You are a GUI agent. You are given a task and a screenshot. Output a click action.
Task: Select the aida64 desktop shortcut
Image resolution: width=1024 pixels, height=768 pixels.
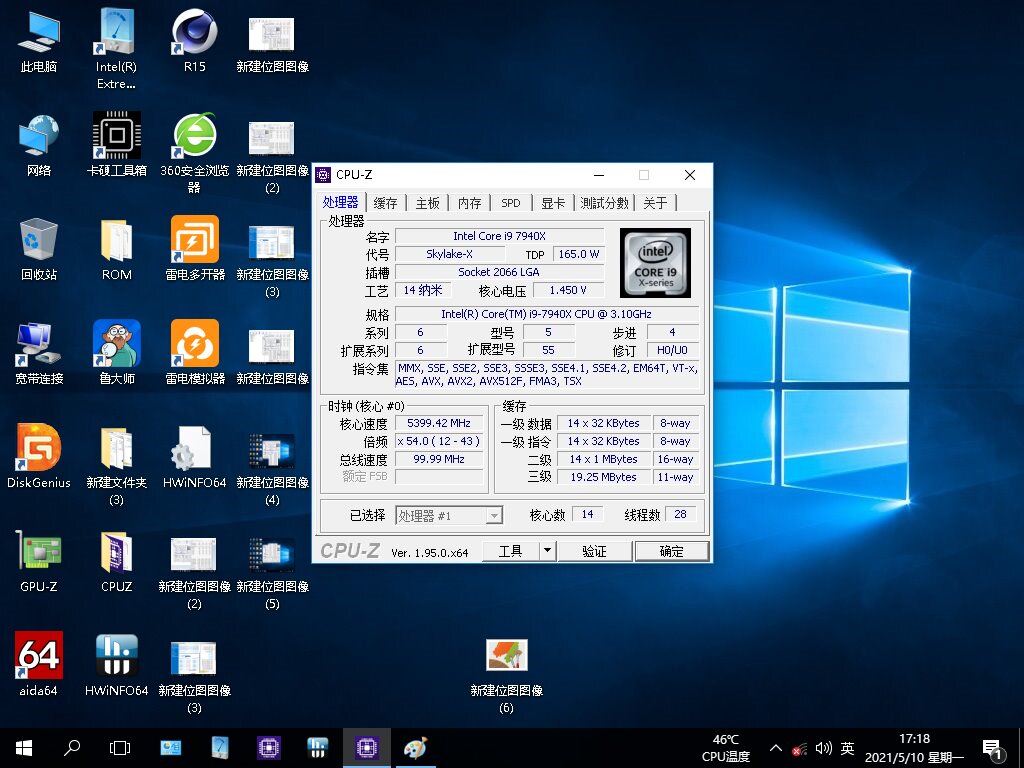pos(39,664)
